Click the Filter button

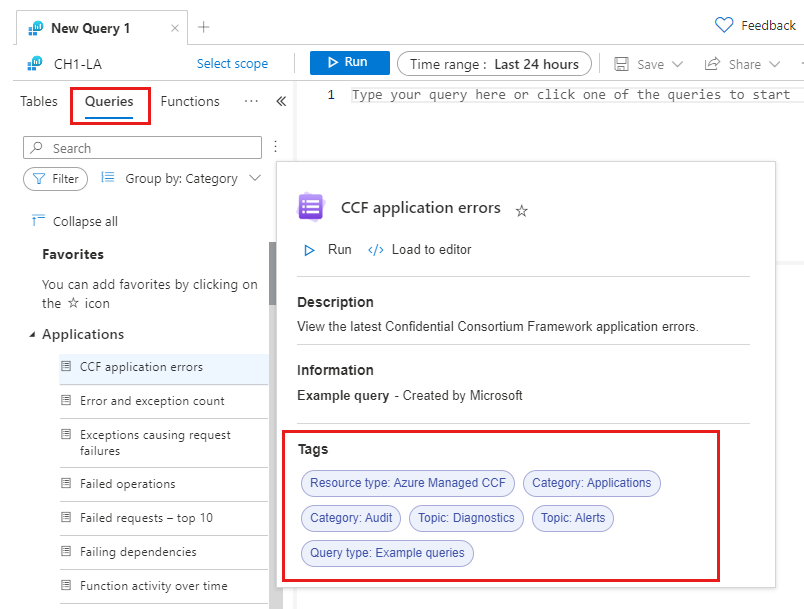coord(56,179)
